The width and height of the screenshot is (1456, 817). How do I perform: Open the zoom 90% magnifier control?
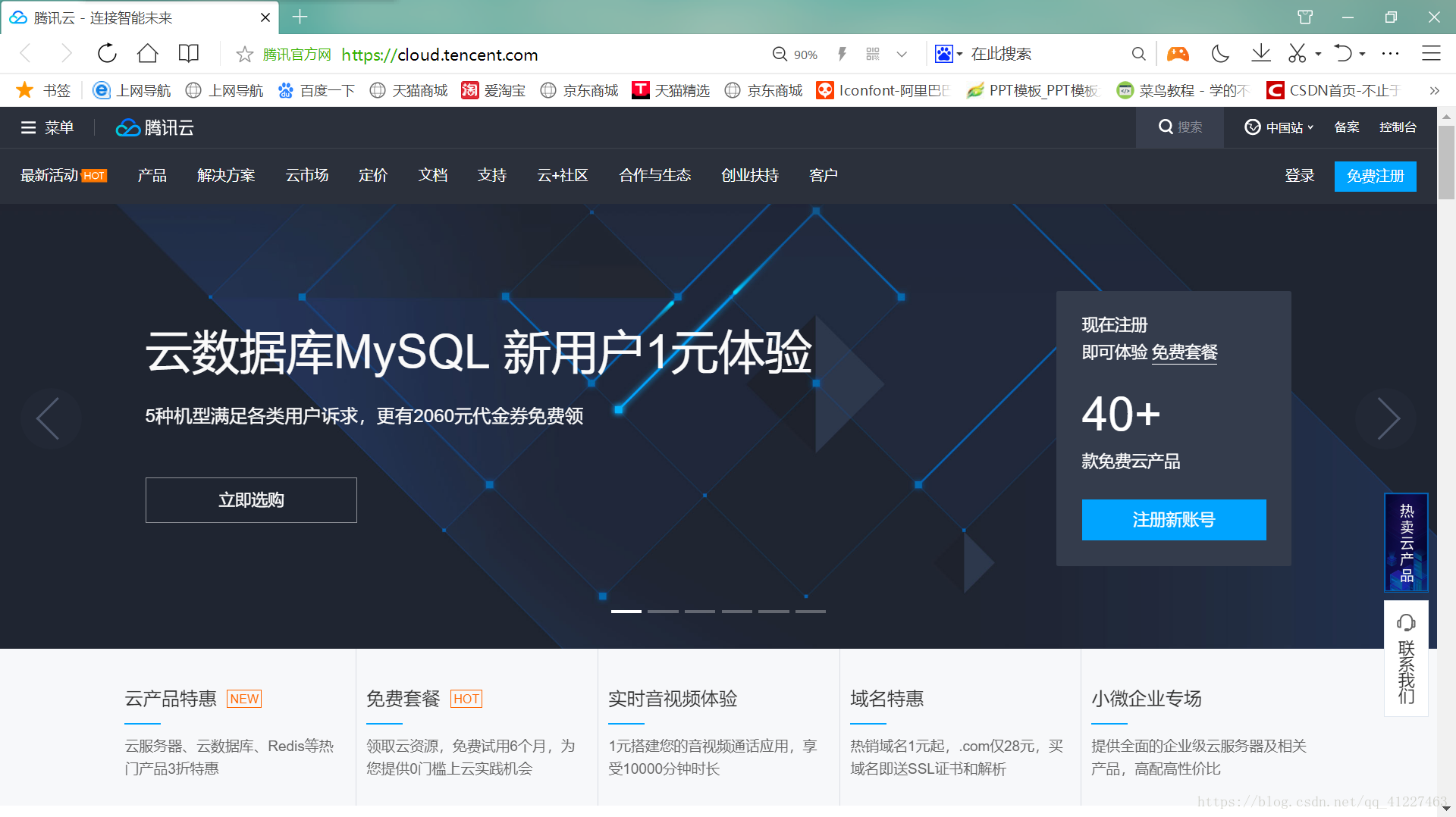[x=795, y=55]
